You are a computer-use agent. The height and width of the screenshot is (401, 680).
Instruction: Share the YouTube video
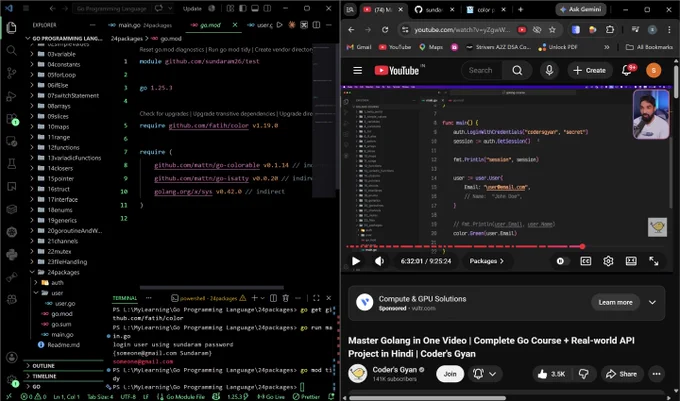(x=622, y=374)
